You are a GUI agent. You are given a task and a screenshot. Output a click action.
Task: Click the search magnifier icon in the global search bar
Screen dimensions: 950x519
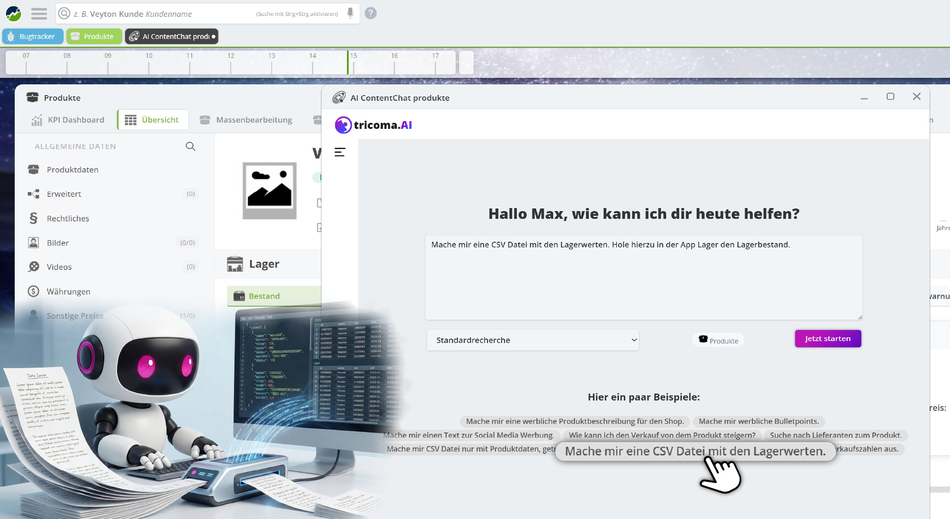64,13
